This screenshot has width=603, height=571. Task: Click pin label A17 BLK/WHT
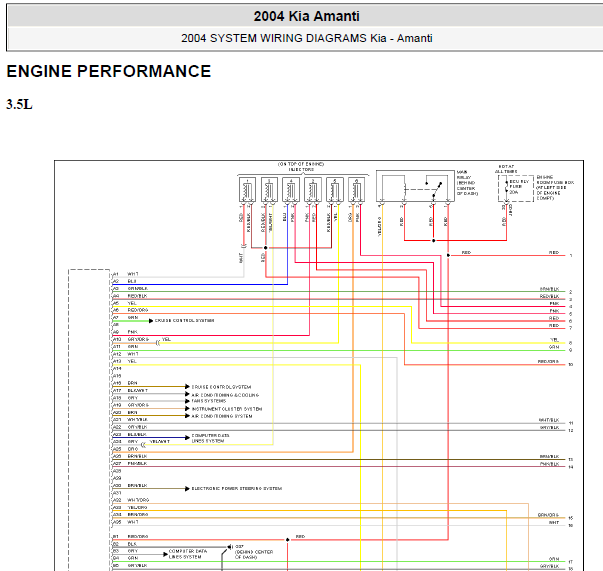tap(130, 391)
